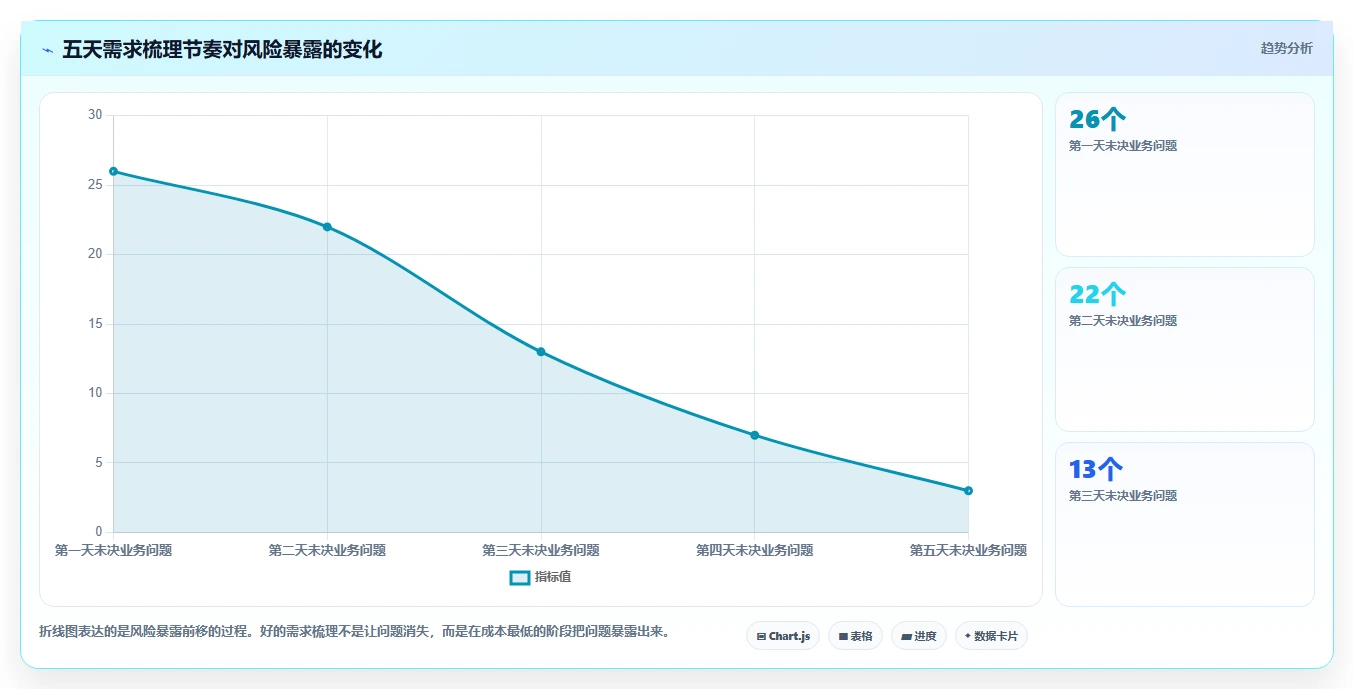Screen dimensions: 1354x689
Task: Click the chart icon beside the title
Action: coord(47,50)
